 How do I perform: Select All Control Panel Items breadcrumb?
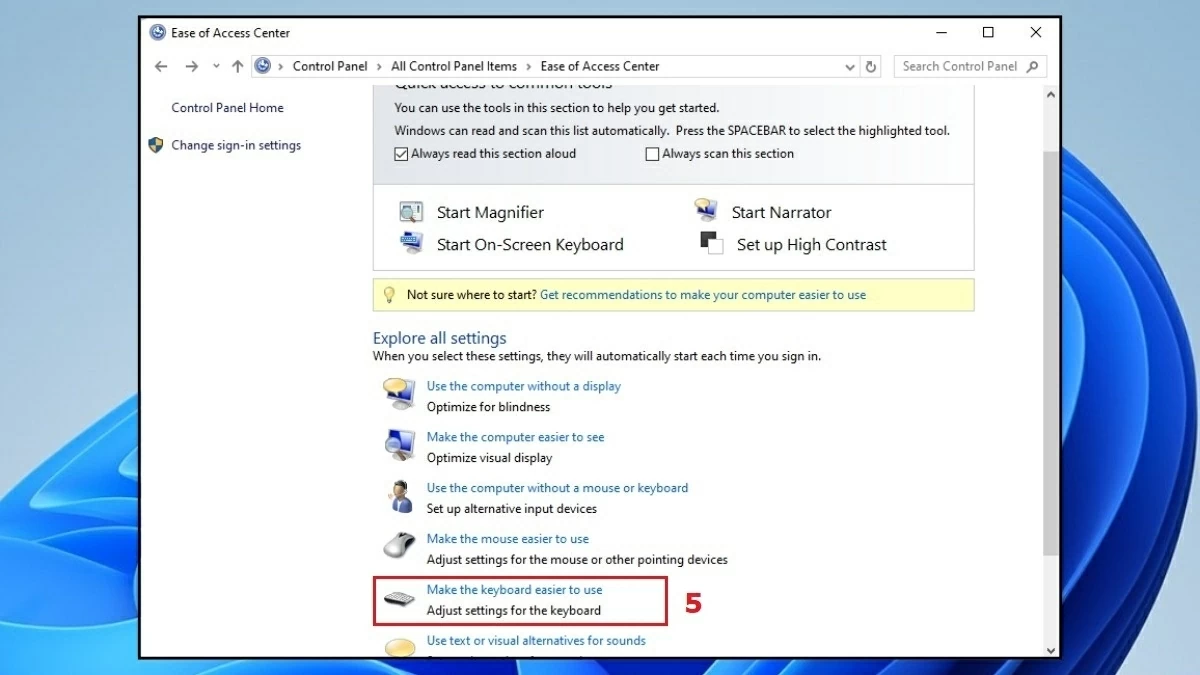[x=454, y=67]
